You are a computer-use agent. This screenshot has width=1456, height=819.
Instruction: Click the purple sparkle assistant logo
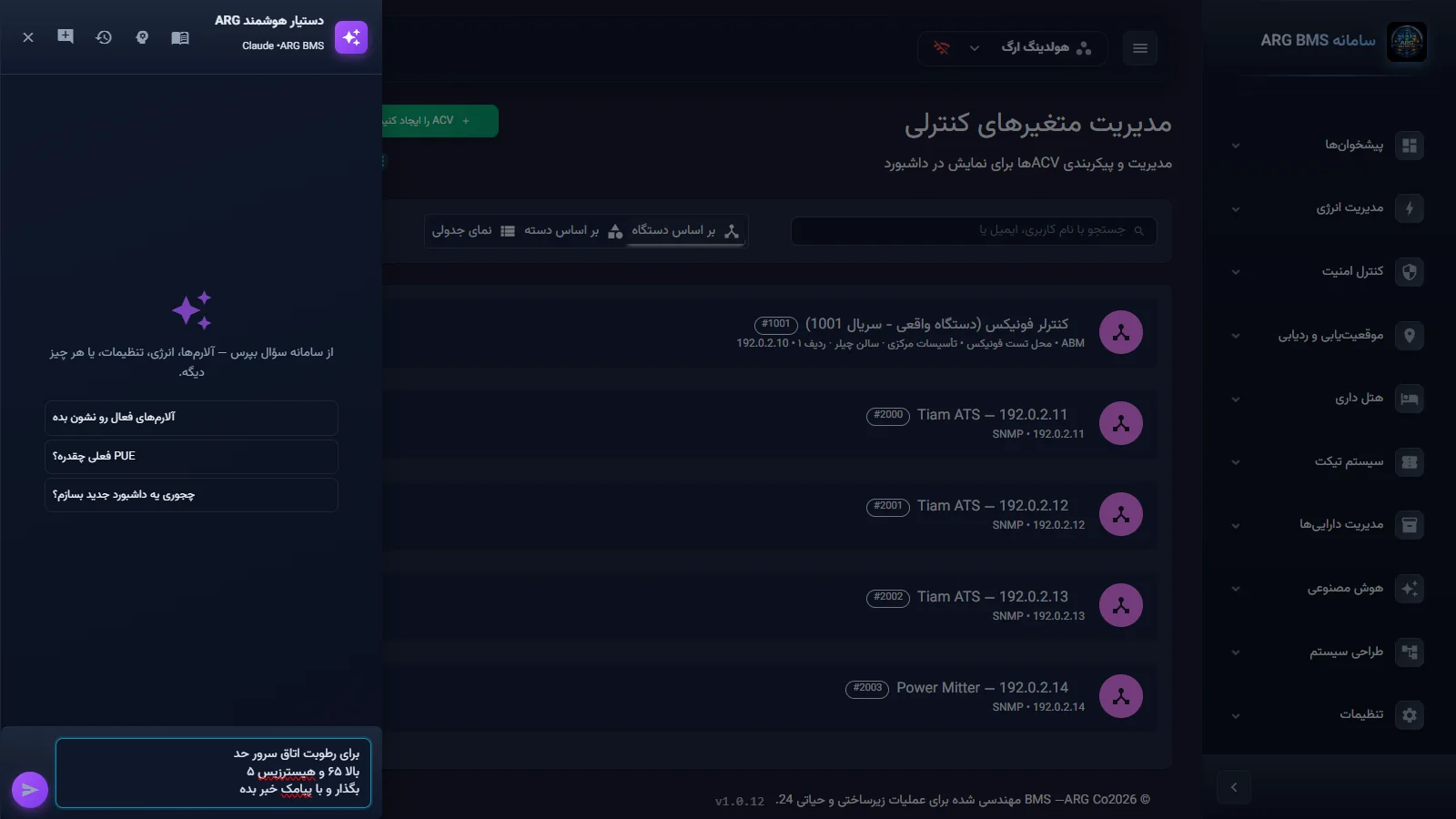351,37
